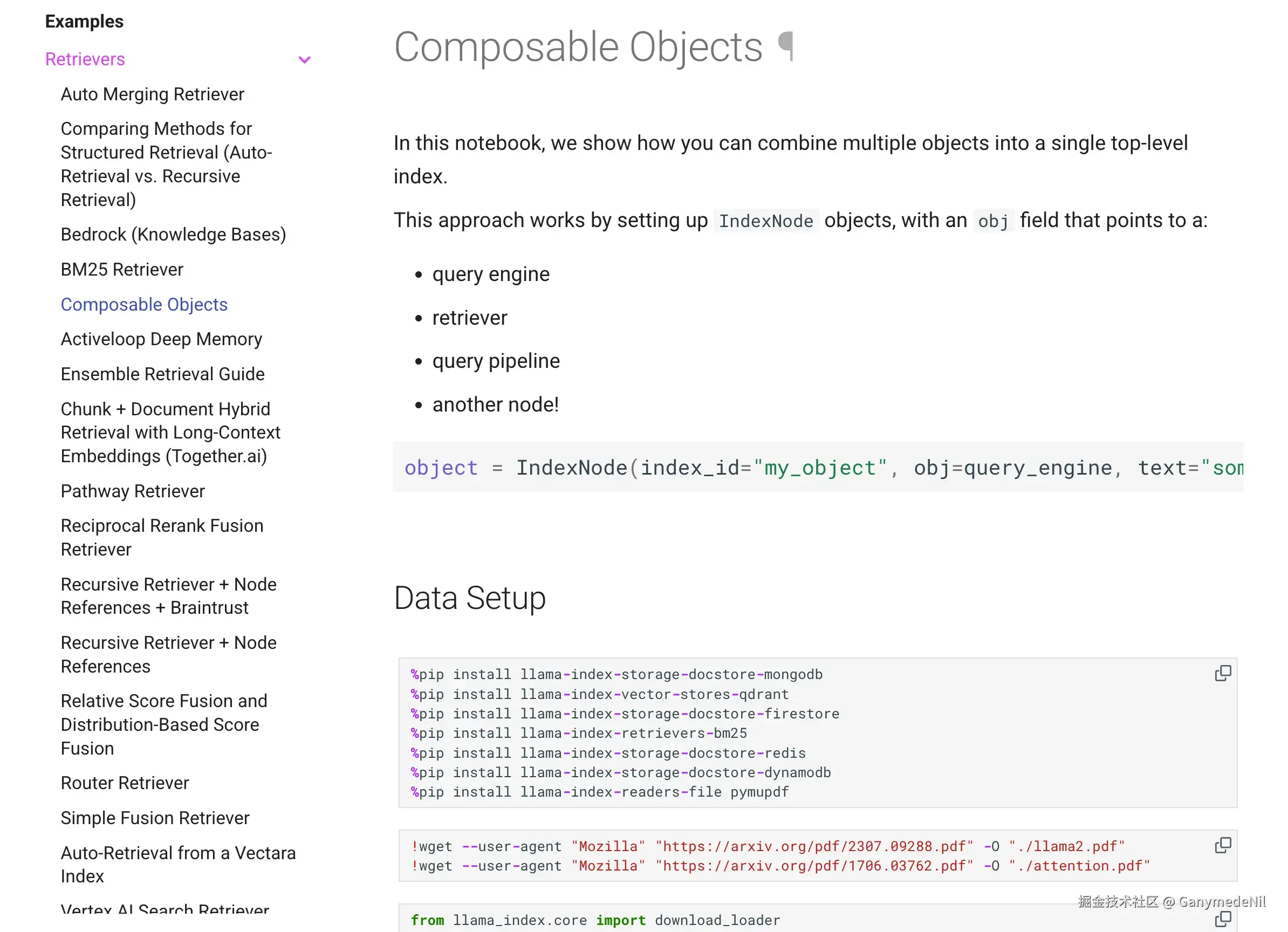Viewport: 1288px width, 932px height.
Task: Open Ensemble Retrieval Guide
Action: click(x=162, y=374)
